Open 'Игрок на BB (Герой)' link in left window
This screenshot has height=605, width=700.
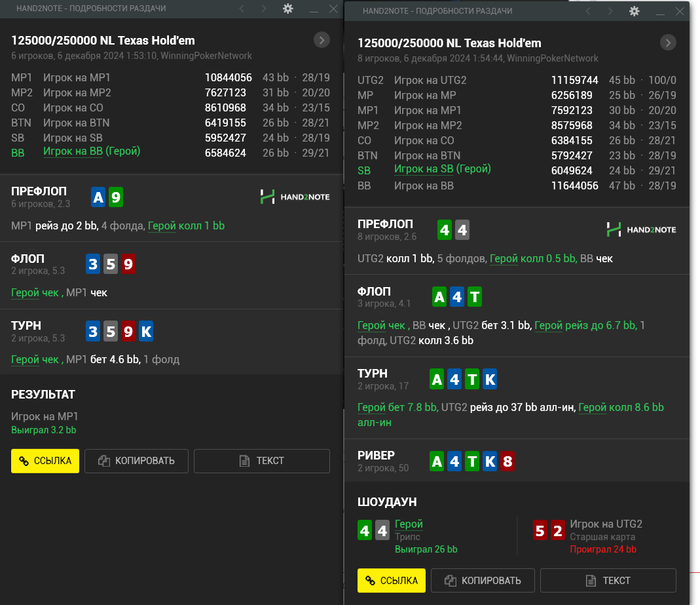(92, 152)
